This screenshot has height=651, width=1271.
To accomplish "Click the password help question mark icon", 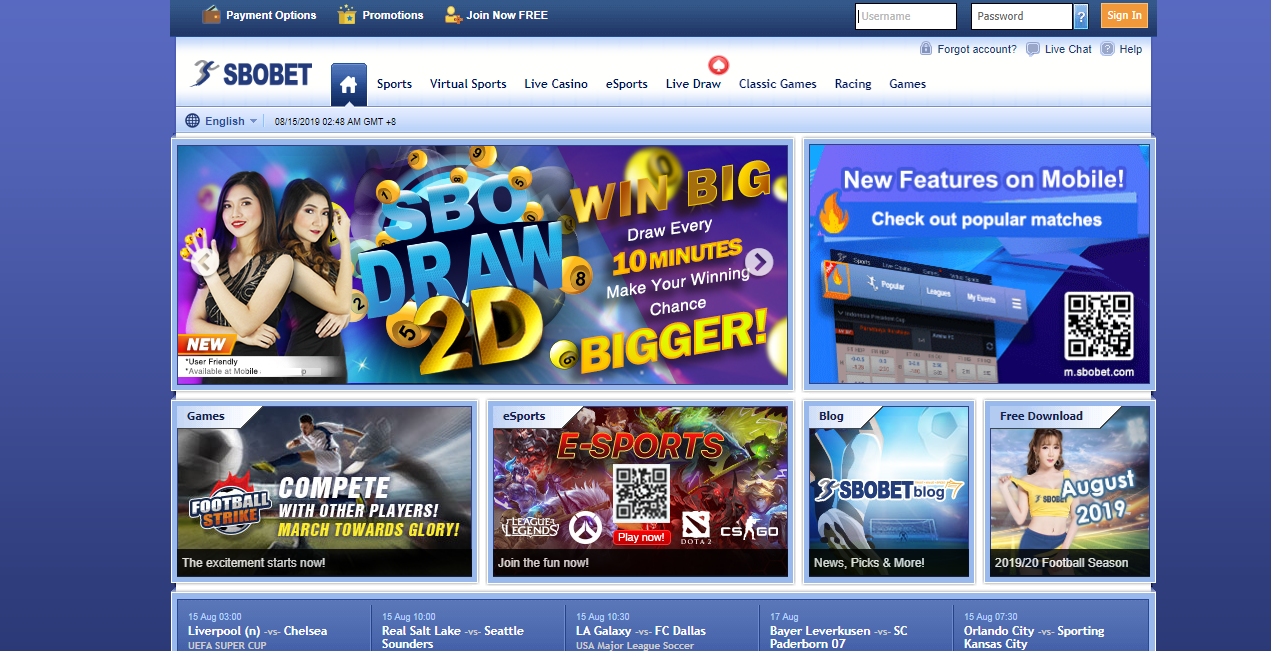I will (1080, 16).
